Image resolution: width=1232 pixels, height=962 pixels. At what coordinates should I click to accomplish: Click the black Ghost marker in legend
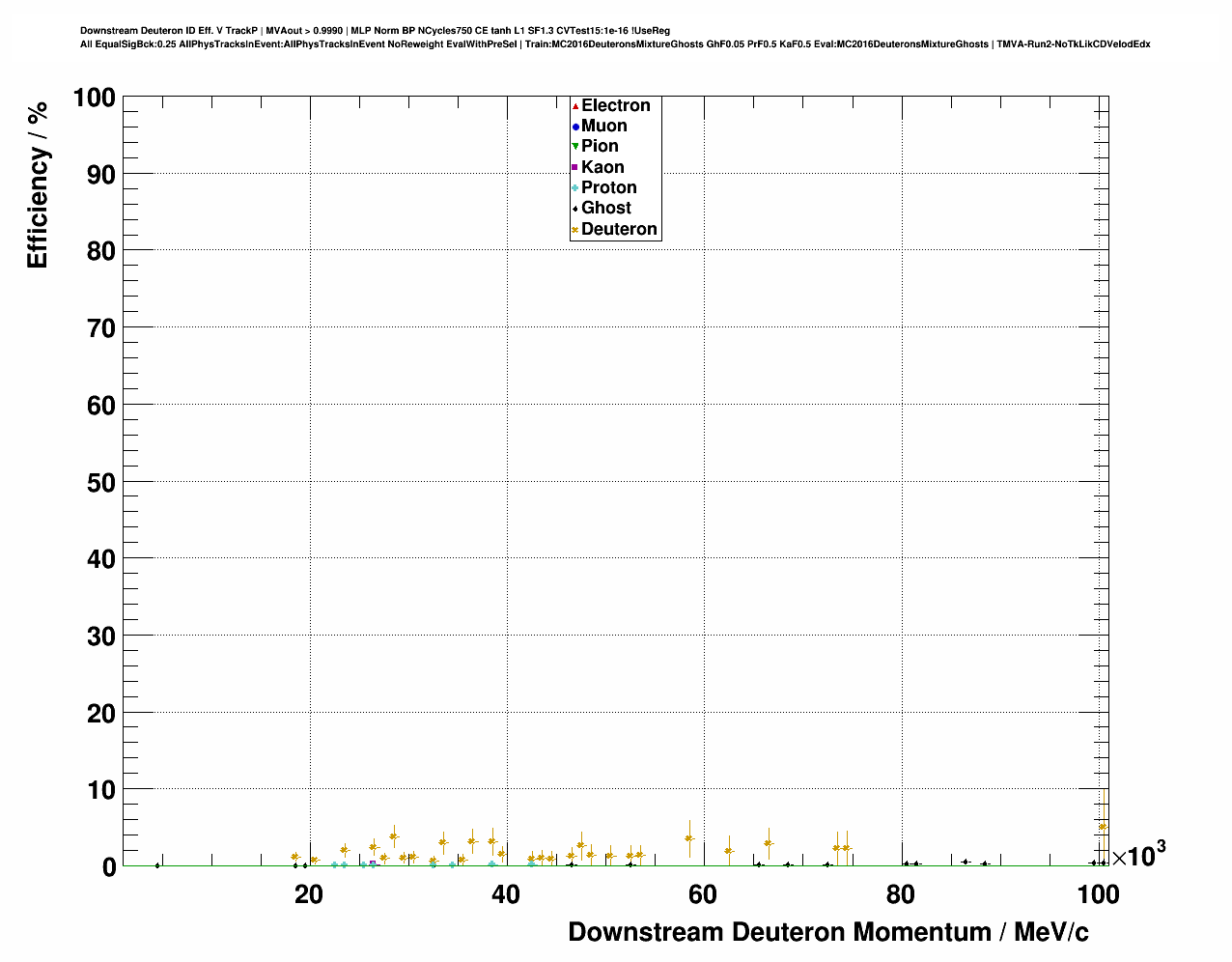pyautogui.click(x=575, y=209)
